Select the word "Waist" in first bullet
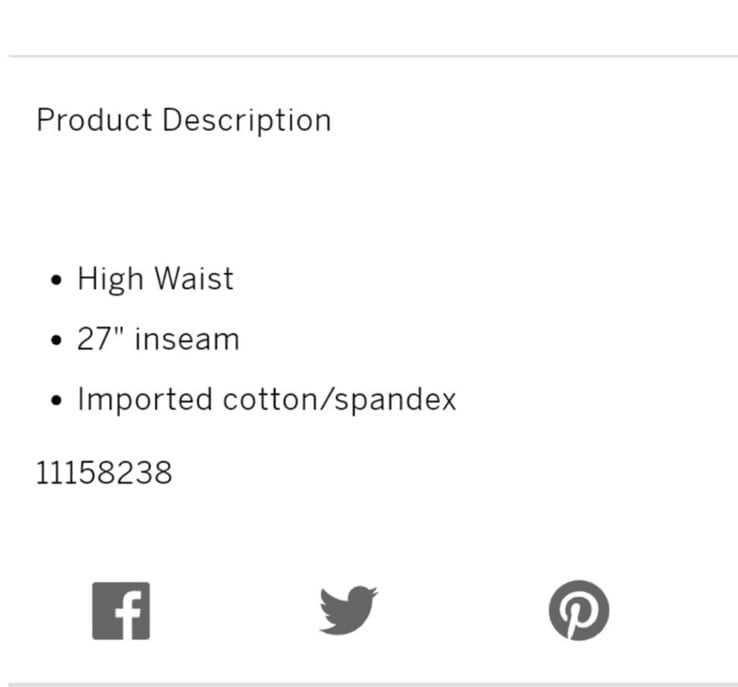 [194, 278]
